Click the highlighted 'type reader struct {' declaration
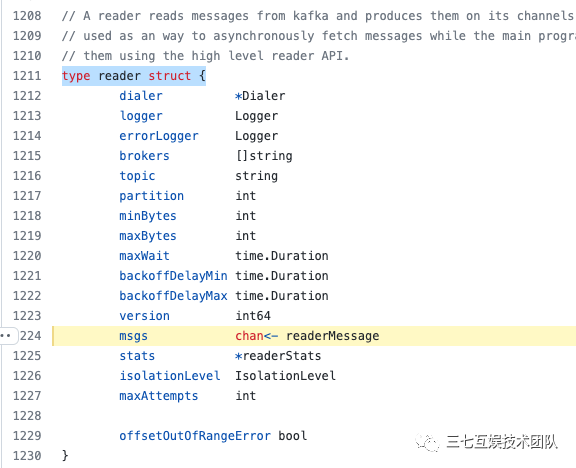Image resolution: width=576 pixels, height=468 pixels. (x=134, y=76)
